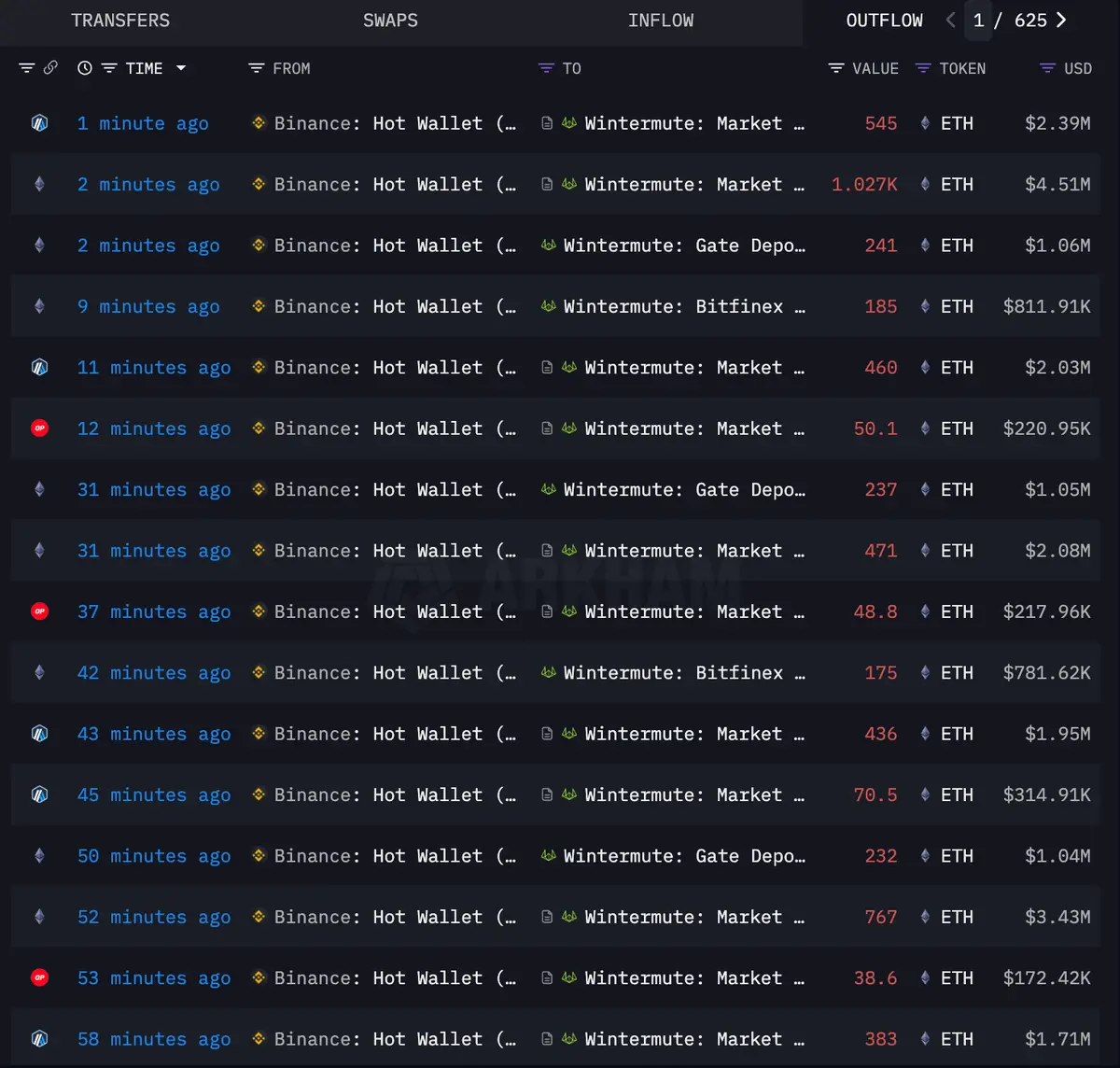
Task: Select the OUTFLOW tab
Action: click(x=884, y=21)
